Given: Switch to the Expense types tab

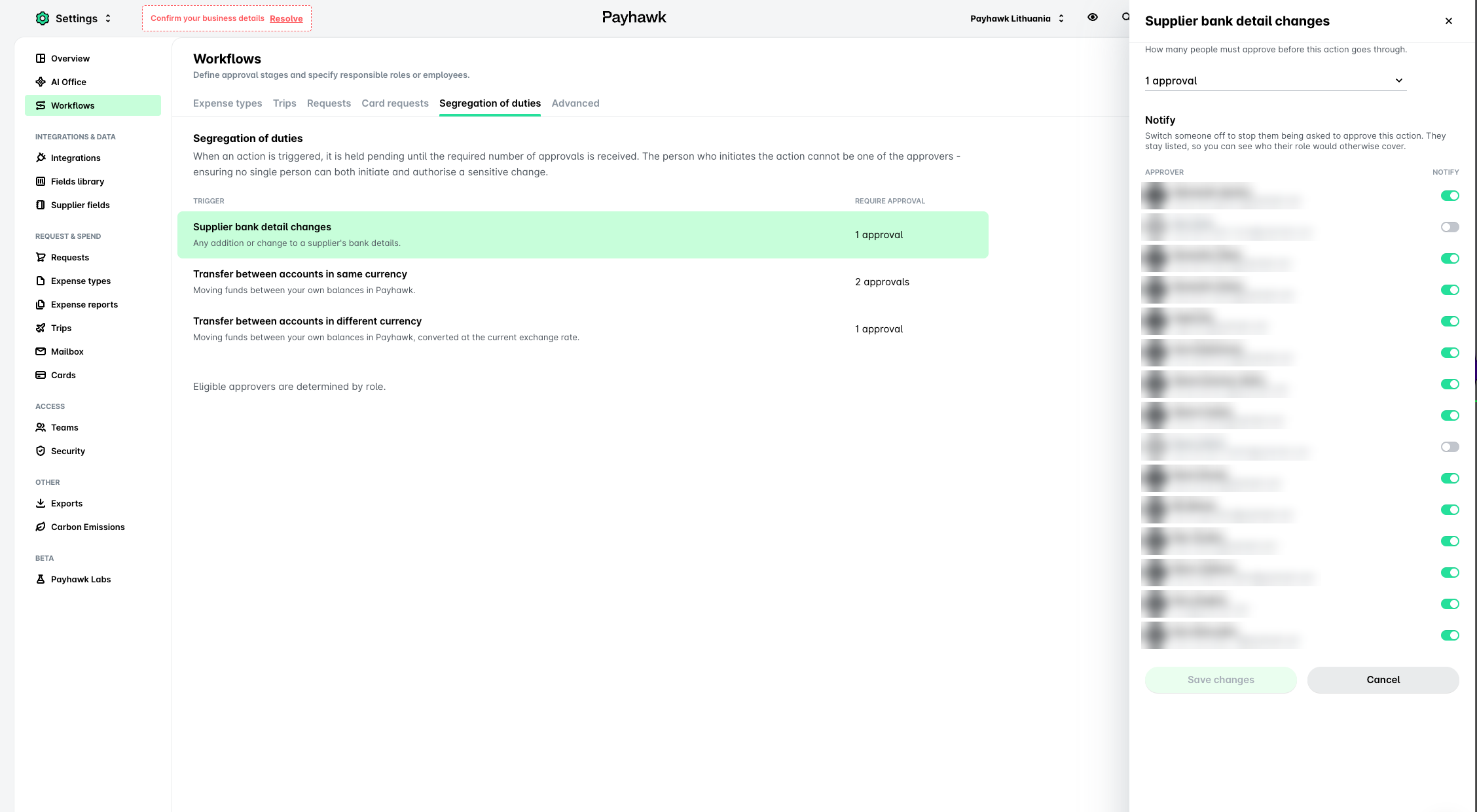Looking at the screenshot, I should 227,103.
